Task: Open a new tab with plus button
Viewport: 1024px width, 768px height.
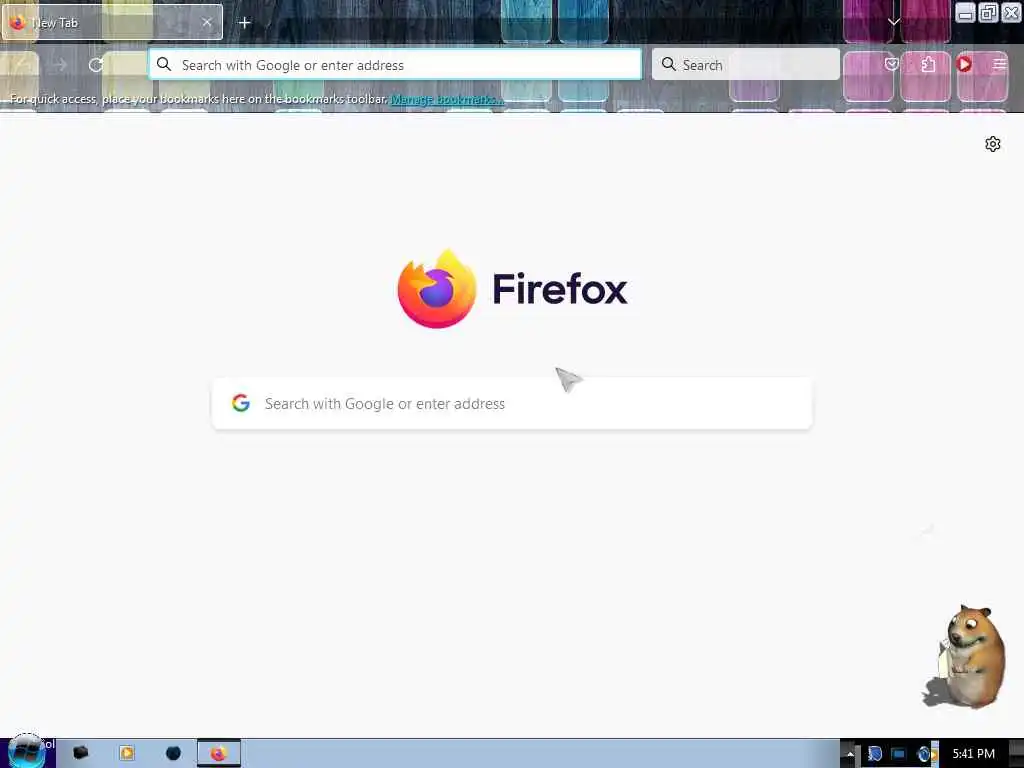Action: (x=244, y=23)
